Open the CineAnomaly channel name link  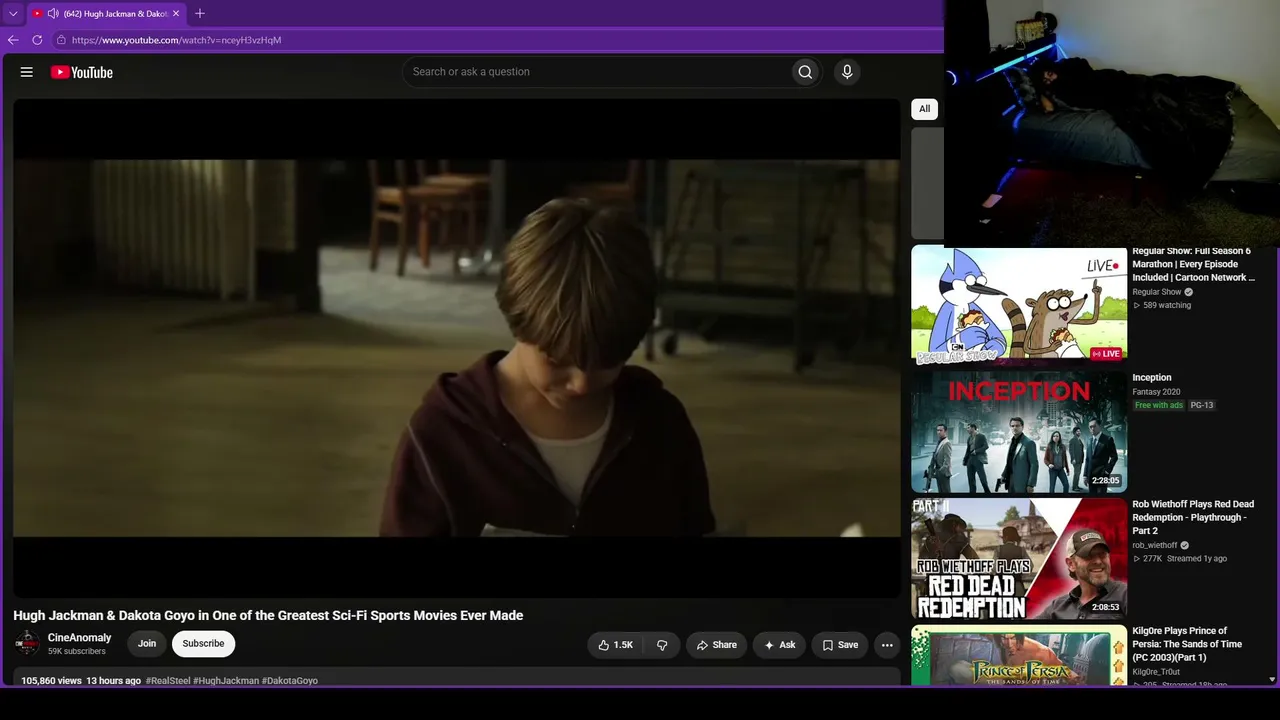pyautogui.click(x=80, y=638)
